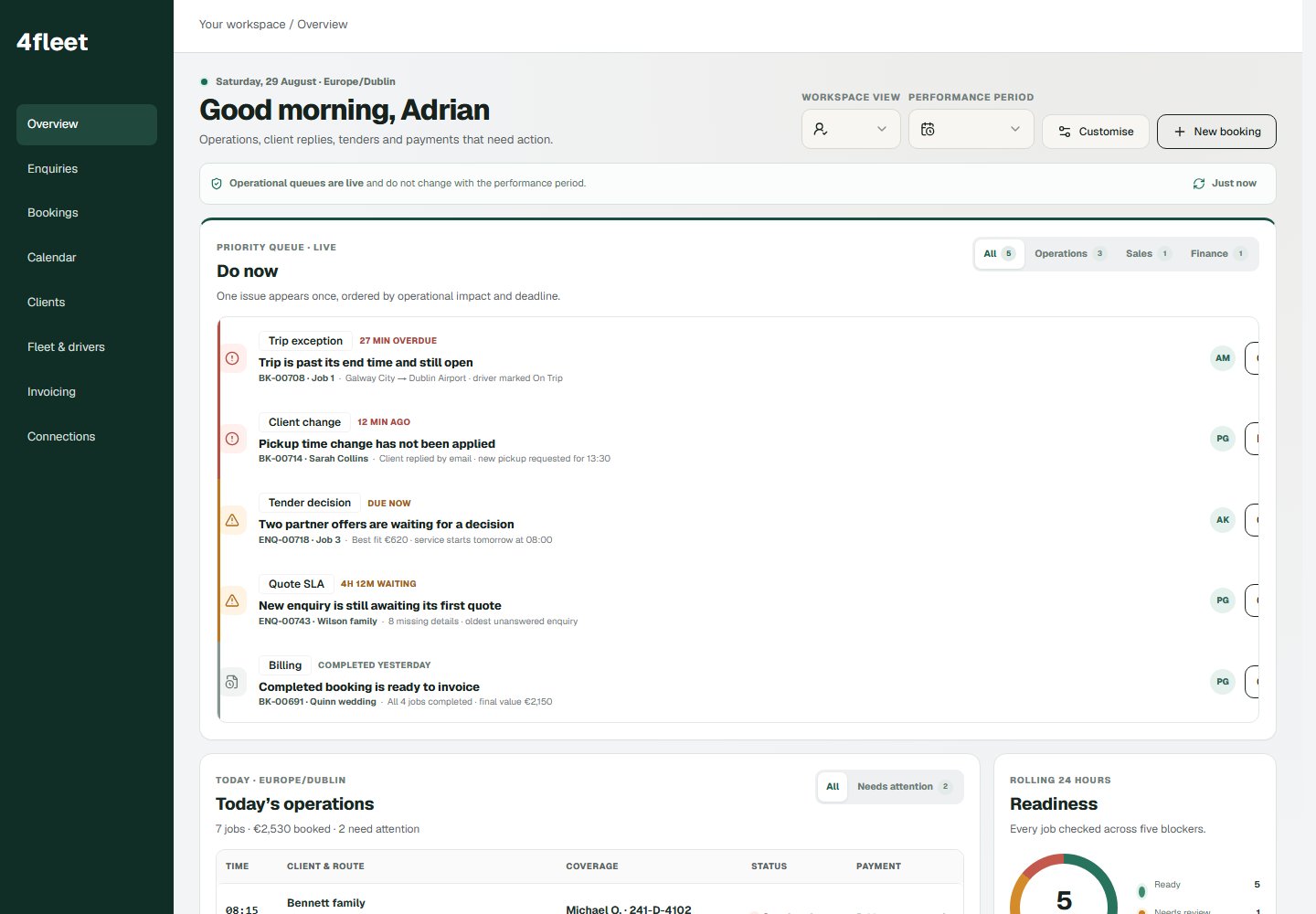Click the PG avatar on Billing row
The height and width of the screenshot is (914, 1316).
(1223, 682)
